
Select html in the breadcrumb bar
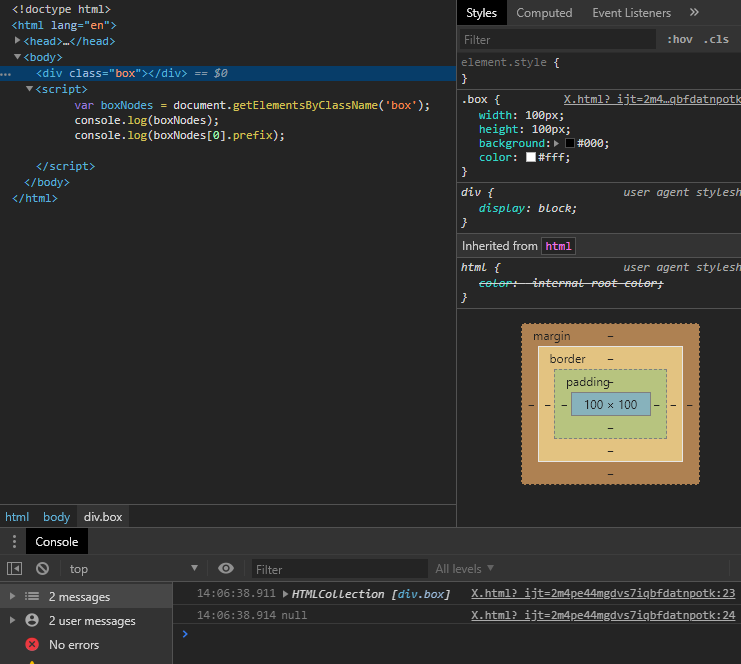(x=17, y=517)
